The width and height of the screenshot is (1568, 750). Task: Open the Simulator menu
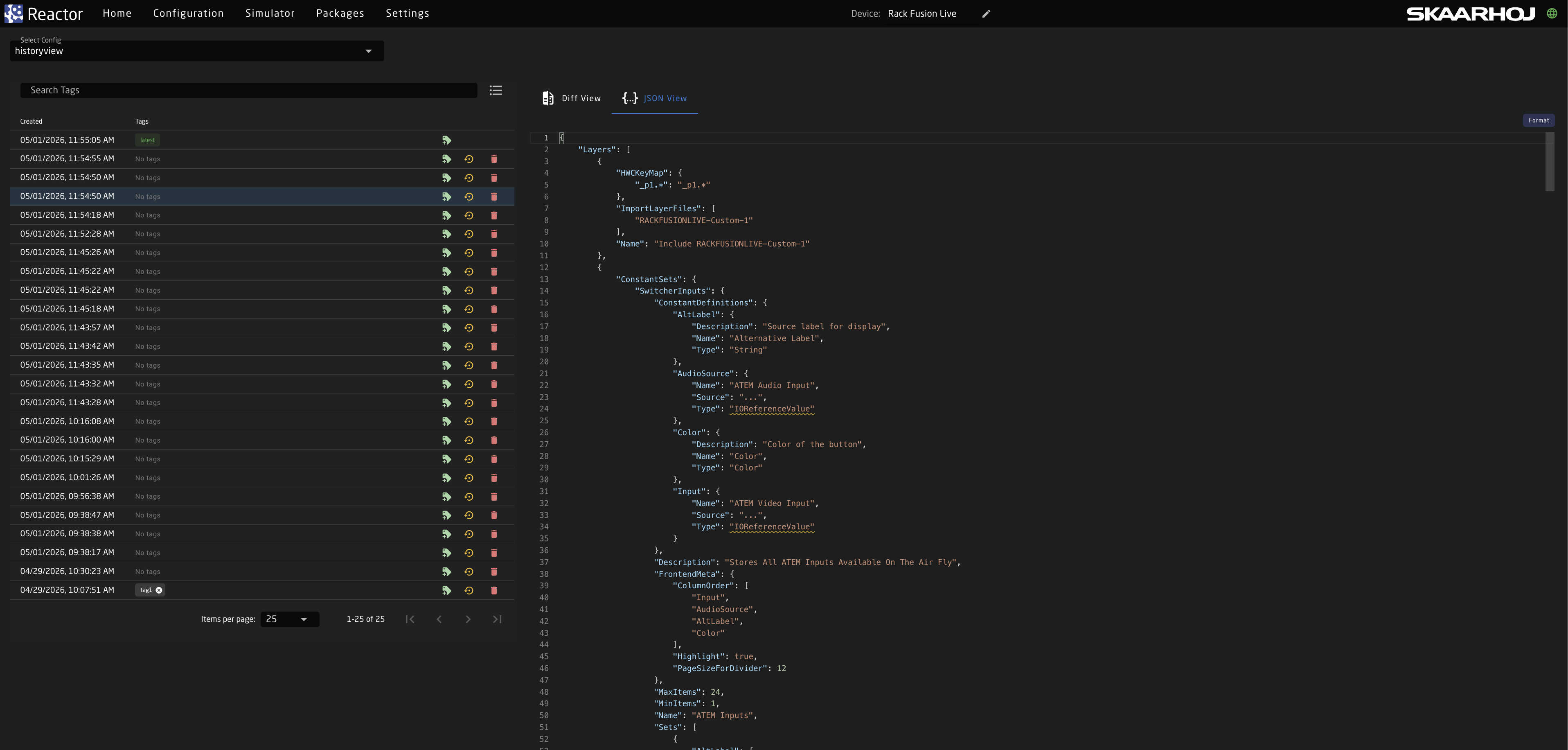270,14
